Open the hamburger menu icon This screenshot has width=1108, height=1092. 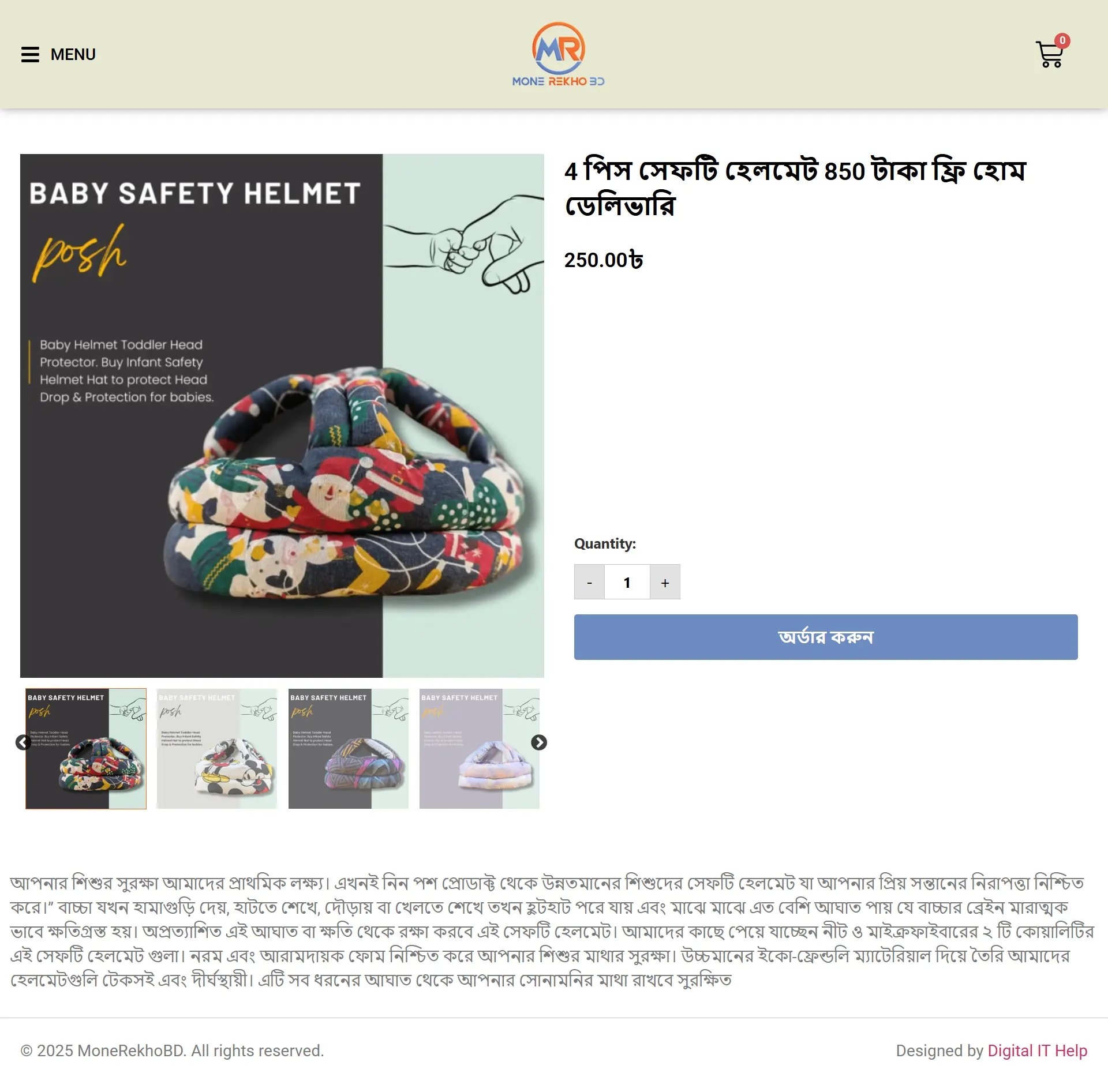(30, 54)
